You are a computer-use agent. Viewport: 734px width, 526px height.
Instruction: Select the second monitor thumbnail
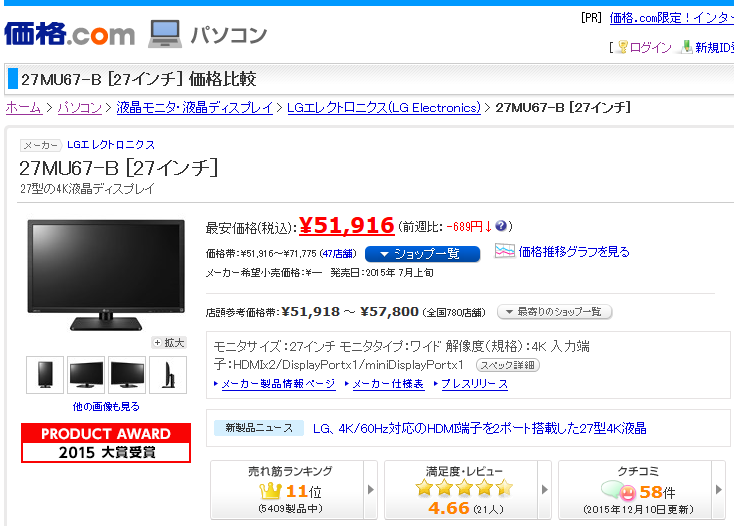[86, 375]
